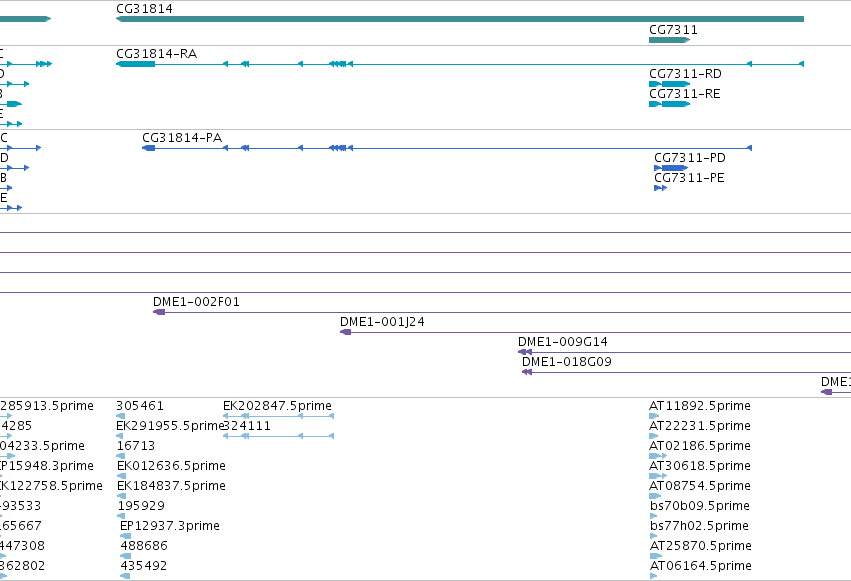Image resolution: width=851 pixels, height=581 pixels.
Task: Select the 04233.5prime EST label
Action: point(42,446)
